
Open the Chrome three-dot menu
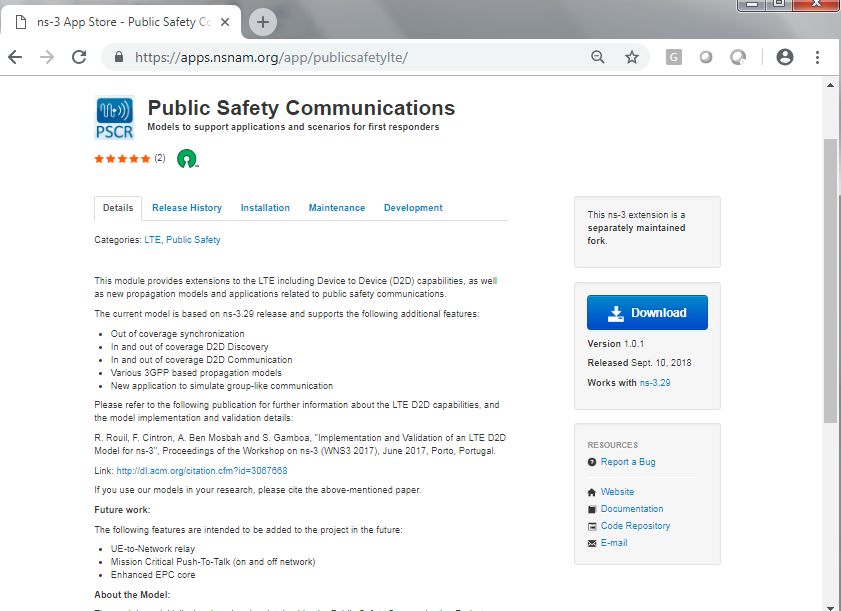pyautogui.click(x=817, y=57)
